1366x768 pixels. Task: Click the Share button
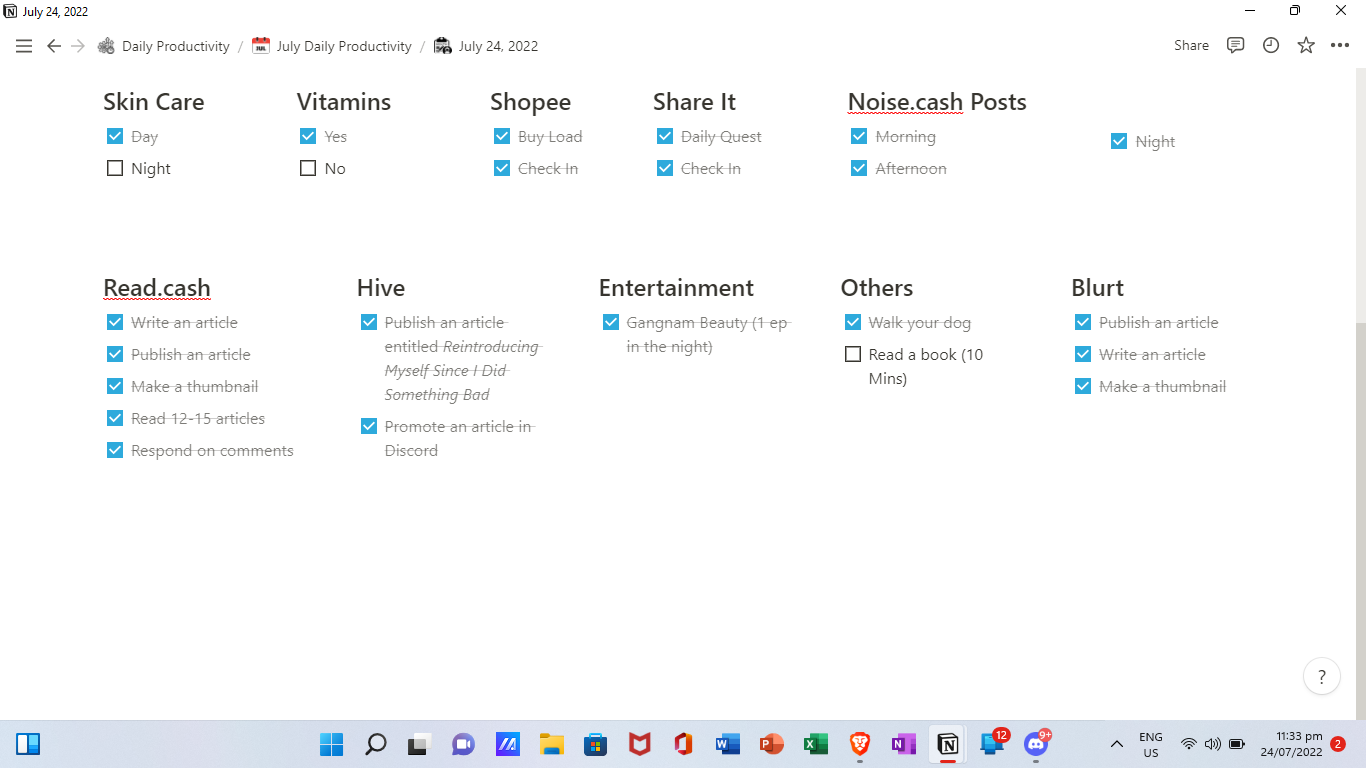pos(1191,46)
